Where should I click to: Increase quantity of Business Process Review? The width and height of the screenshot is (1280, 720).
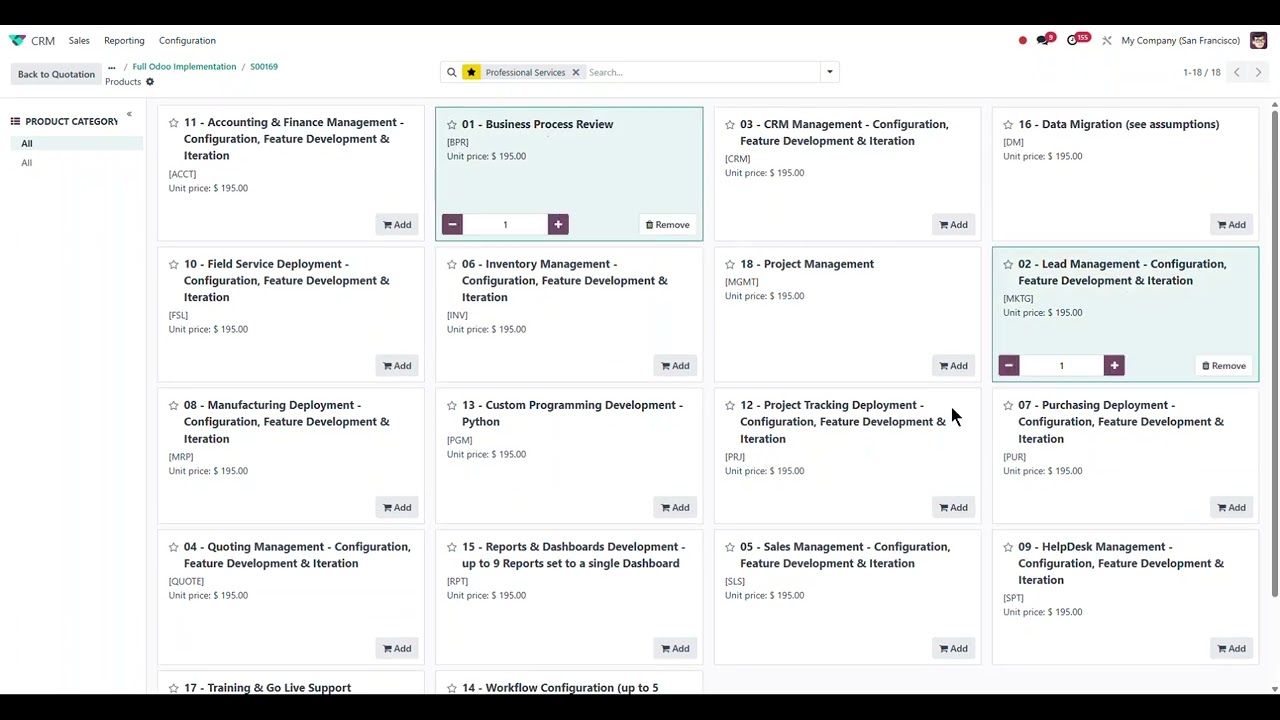[x=558, y=224]
